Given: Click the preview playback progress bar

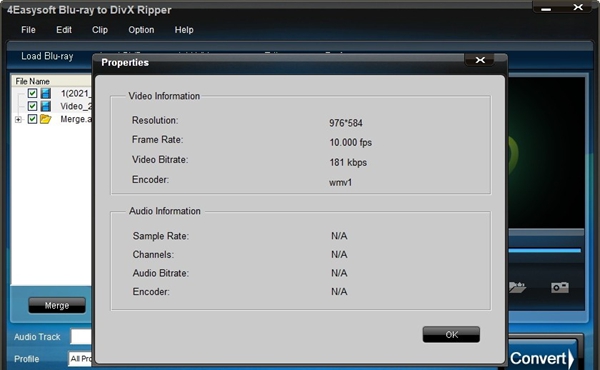Looking at the screenshot, I should point(545,251).
